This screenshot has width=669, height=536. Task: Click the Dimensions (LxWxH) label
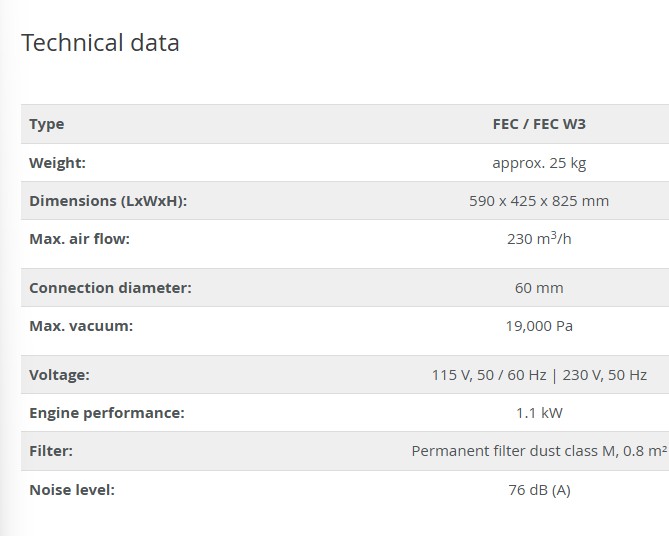click(x=108, y=200)
